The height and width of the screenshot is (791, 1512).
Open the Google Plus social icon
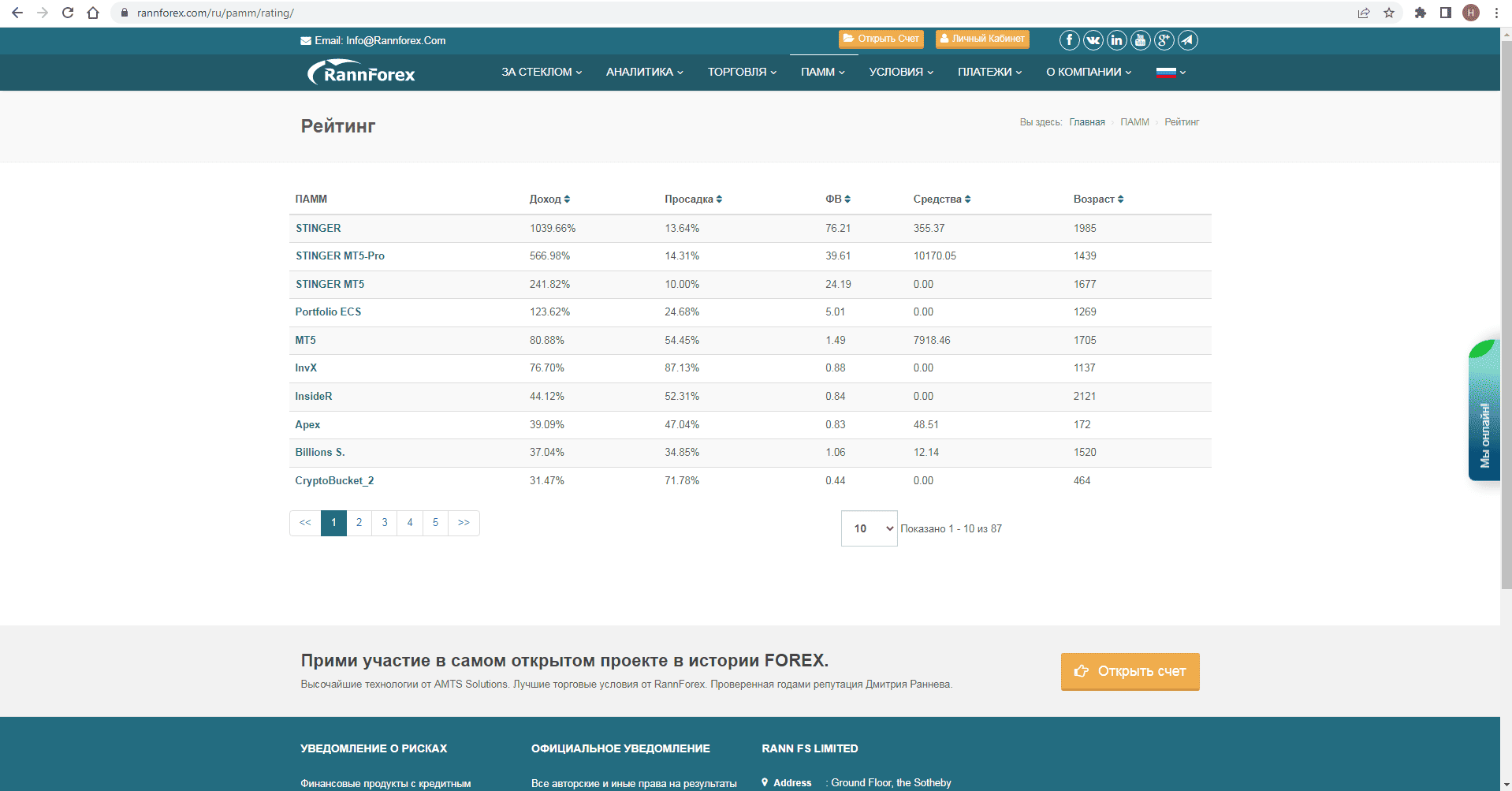1164,40
